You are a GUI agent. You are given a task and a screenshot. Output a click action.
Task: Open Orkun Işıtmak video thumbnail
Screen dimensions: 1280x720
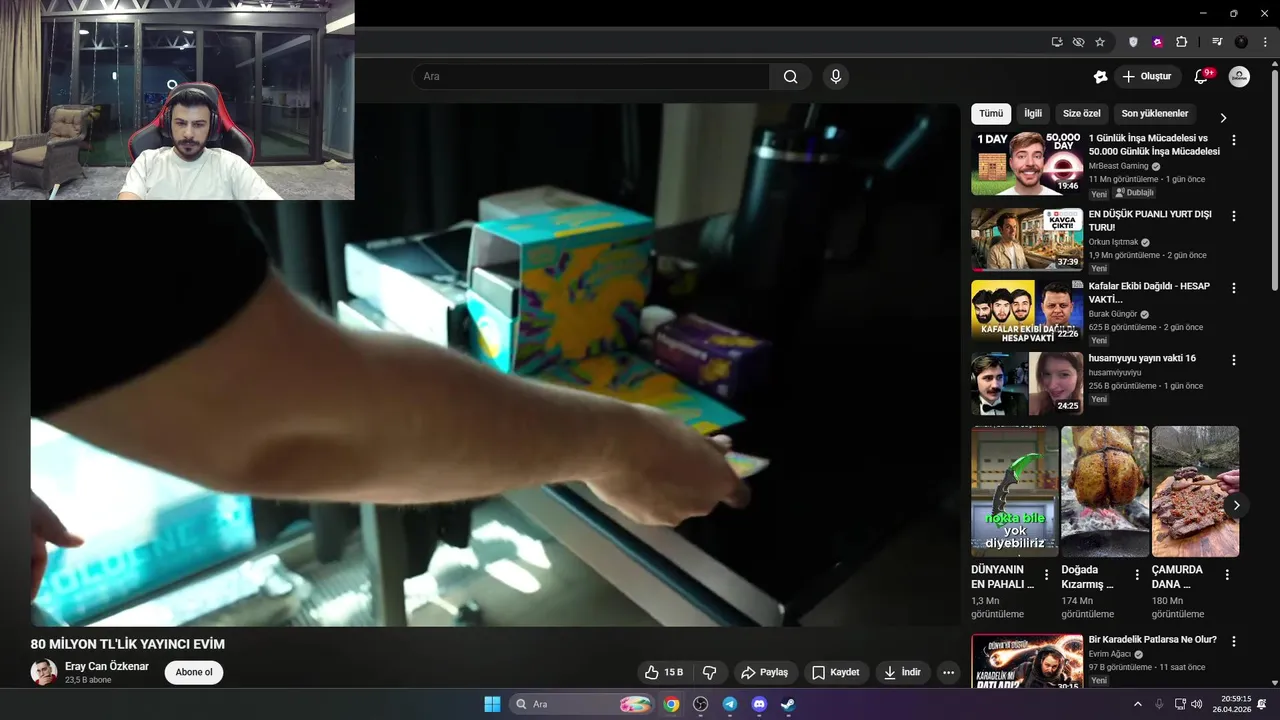(x=1027, y=239)
